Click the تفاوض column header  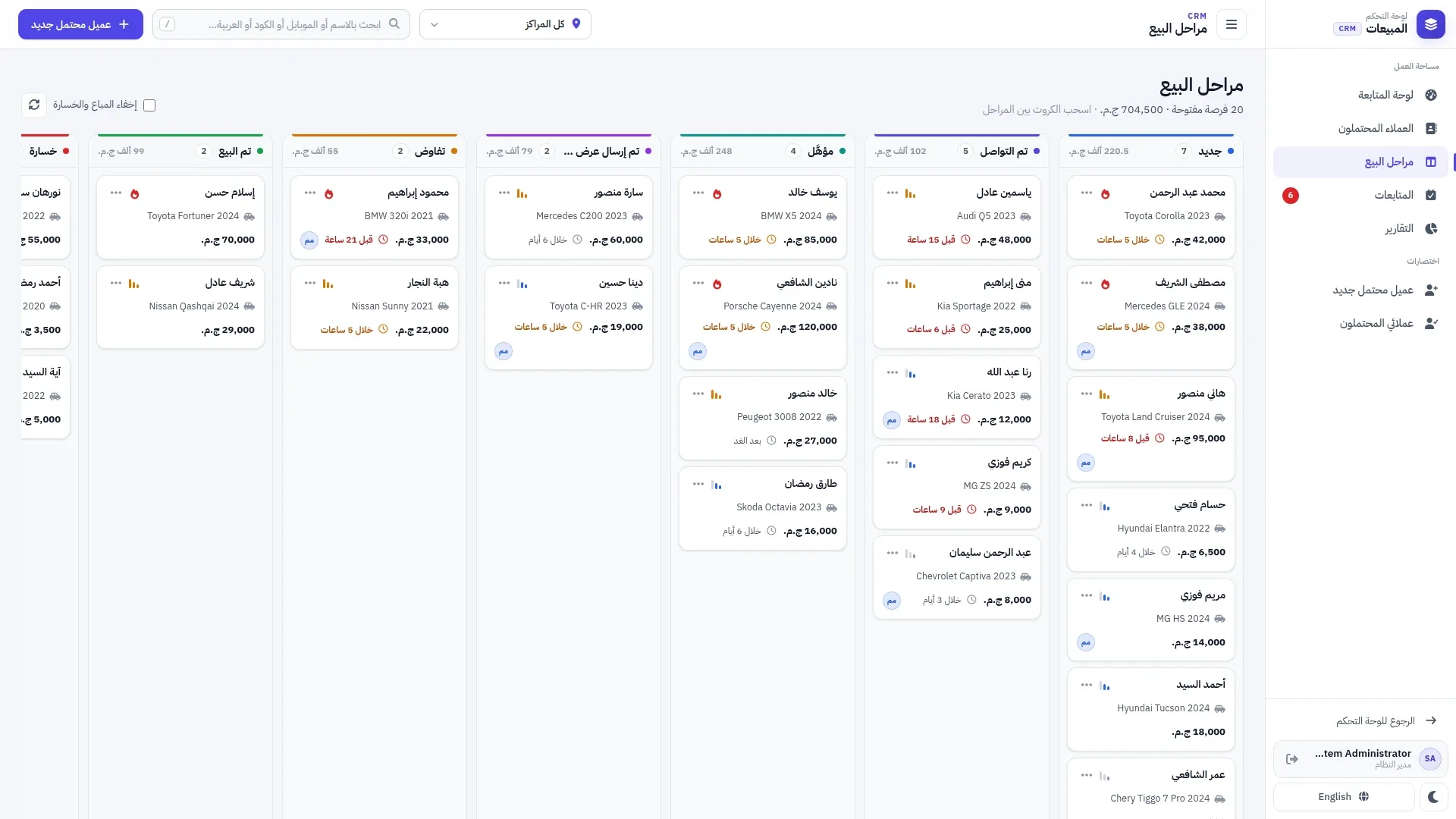(x=375, y=151)
